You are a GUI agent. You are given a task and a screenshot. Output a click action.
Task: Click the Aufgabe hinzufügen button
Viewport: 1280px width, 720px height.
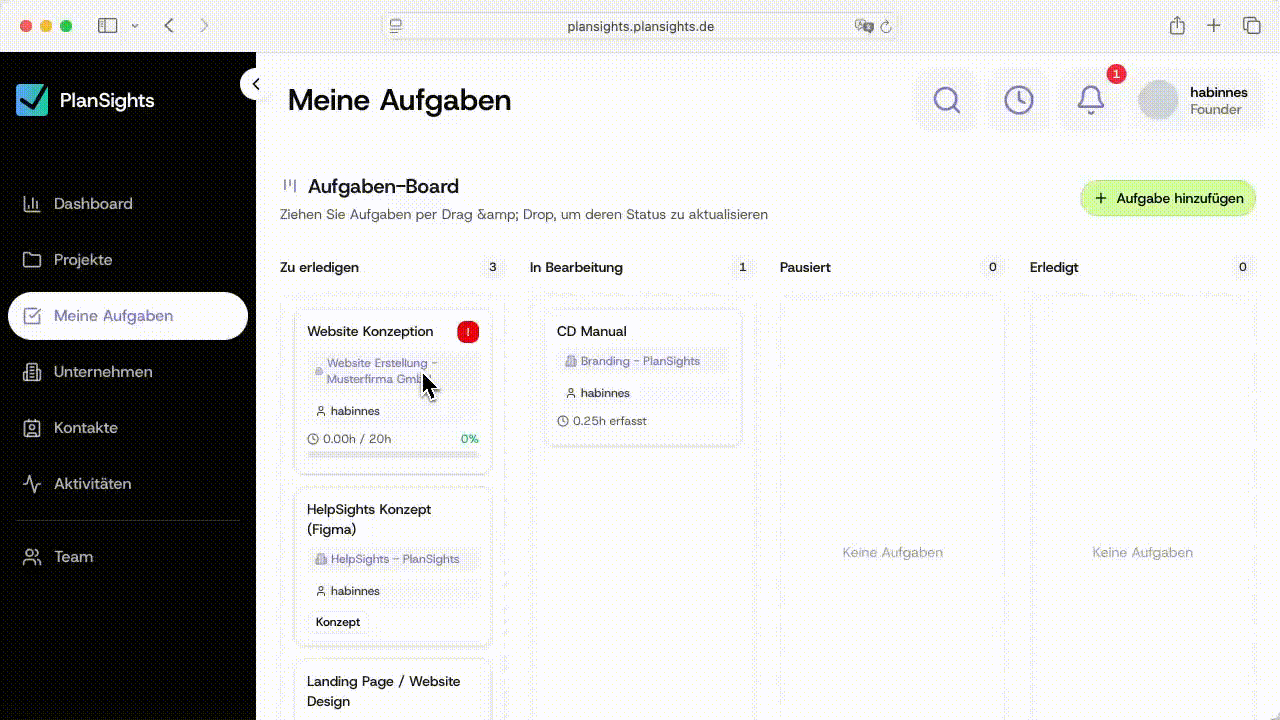coord(1168,198)
